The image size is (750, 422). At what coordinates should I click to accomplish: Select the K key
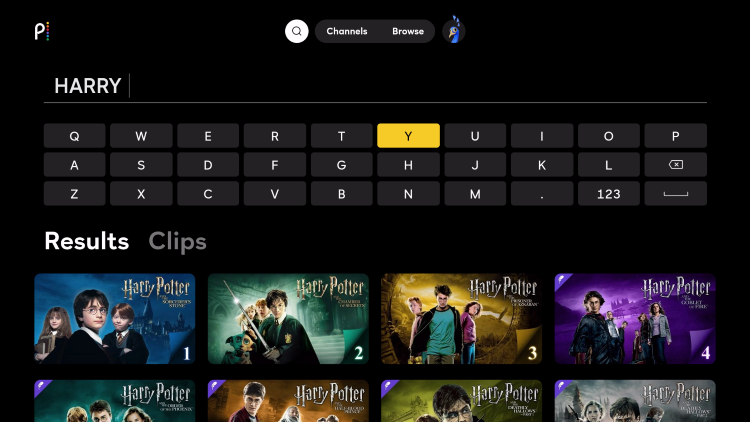542,165
